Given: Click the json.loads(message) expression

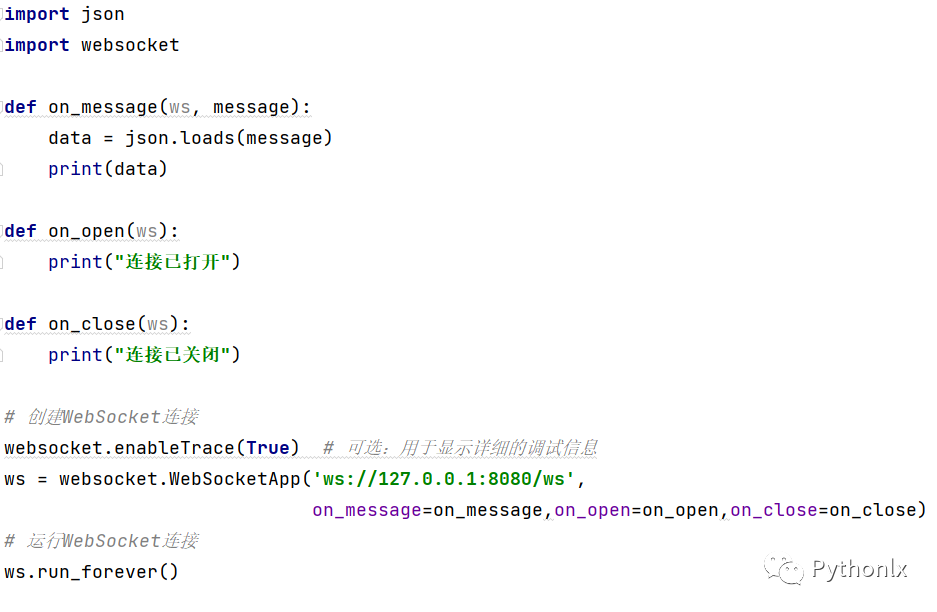Looking at the screenshot, I should pos(228,138).
